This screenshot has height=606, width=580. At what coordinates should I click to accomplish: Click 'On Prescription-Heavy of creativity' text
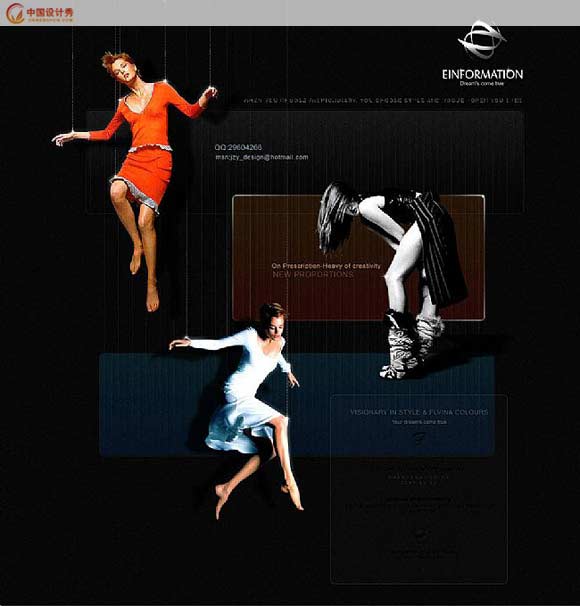[x=326, y=266]
